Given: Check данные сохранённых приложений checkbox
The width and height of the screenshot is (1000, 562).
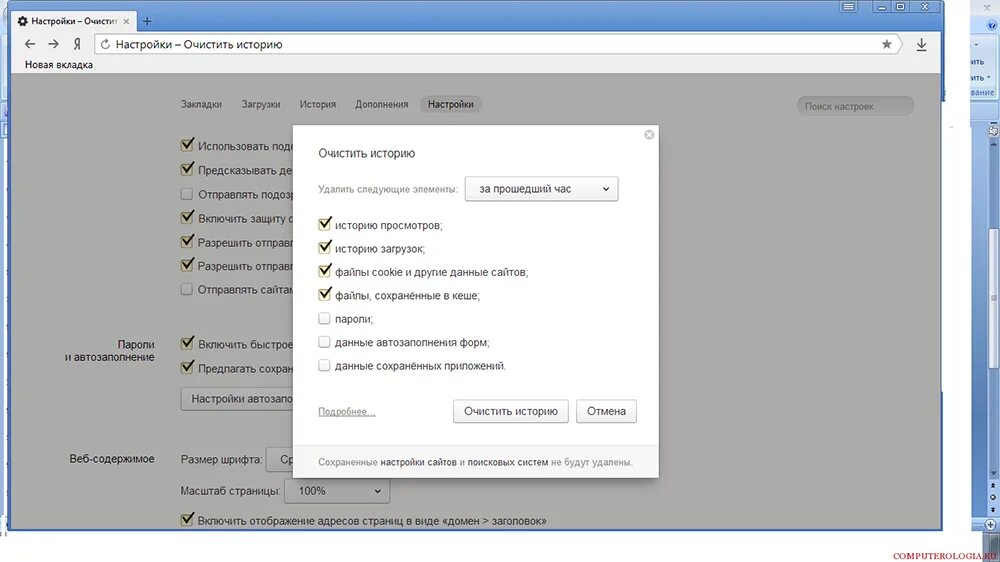Looking at the screenshot, I should (324, 366).
